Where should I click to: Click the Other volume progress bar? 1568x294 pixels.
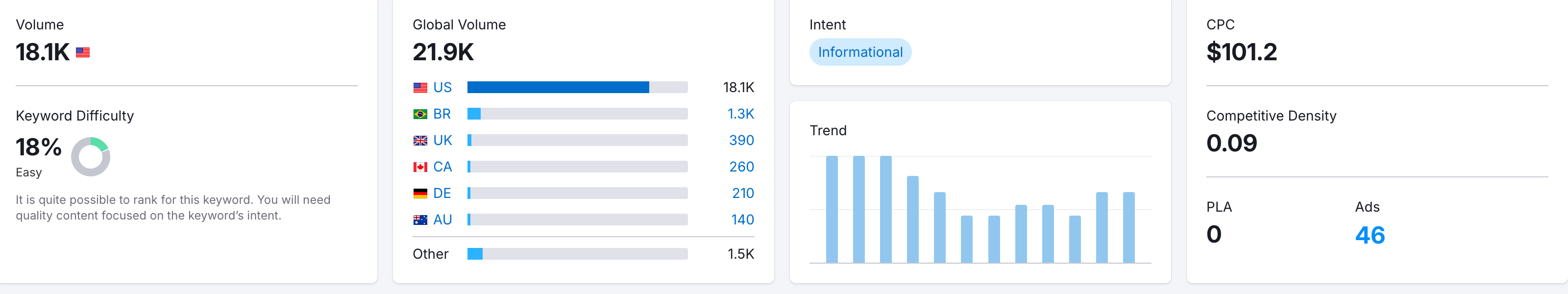click(x=578, y=254)
